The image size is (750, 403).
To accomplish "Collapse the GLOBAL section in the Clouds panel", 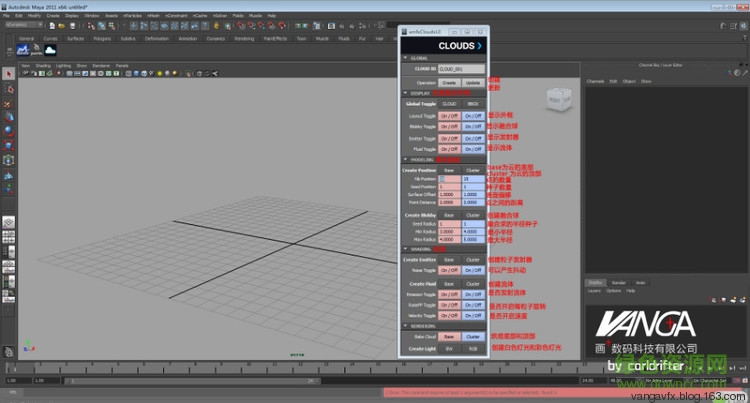I will pyautogui.click(x=405, y=58).
